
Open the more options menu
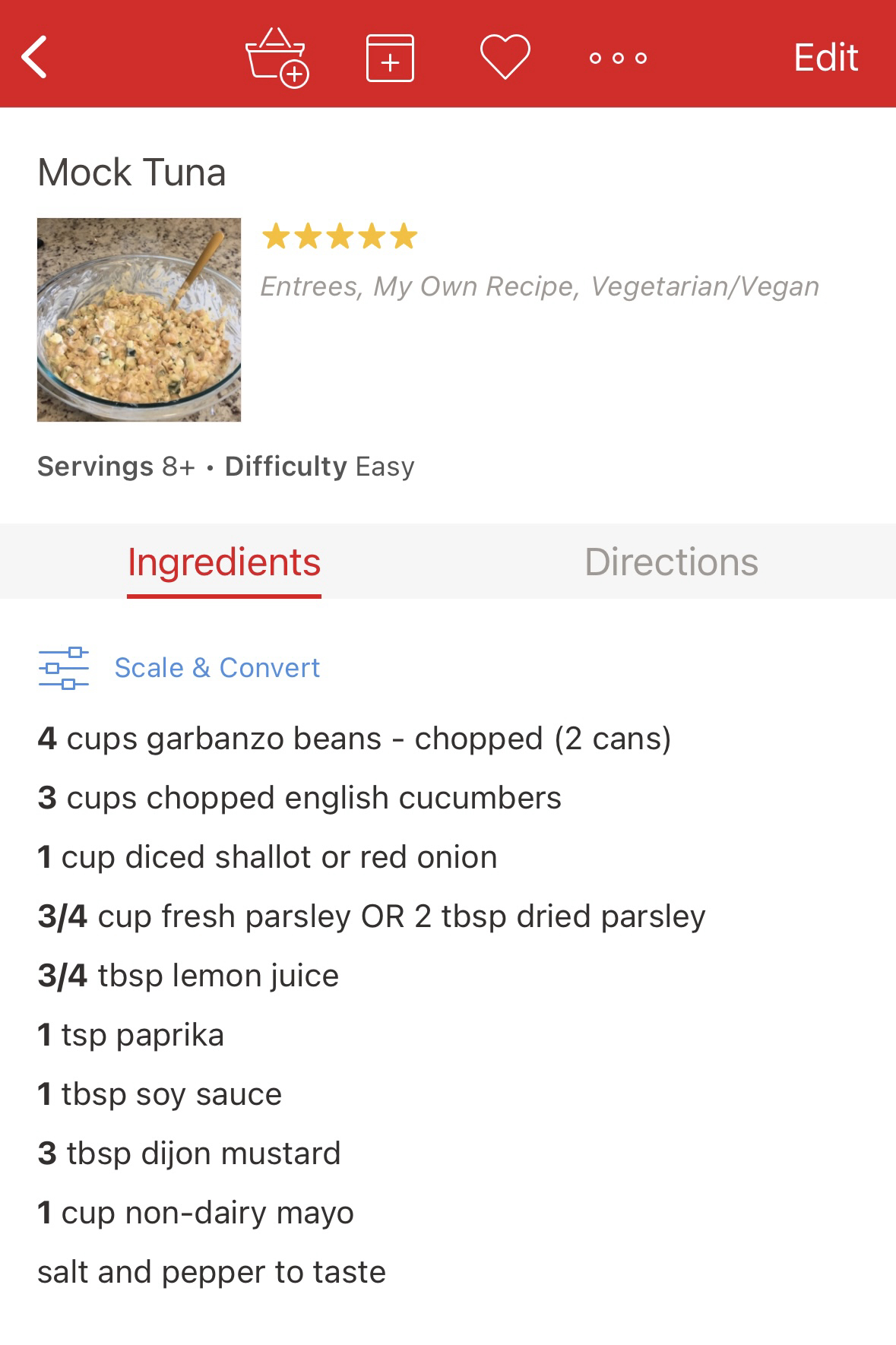coord(618,58)
